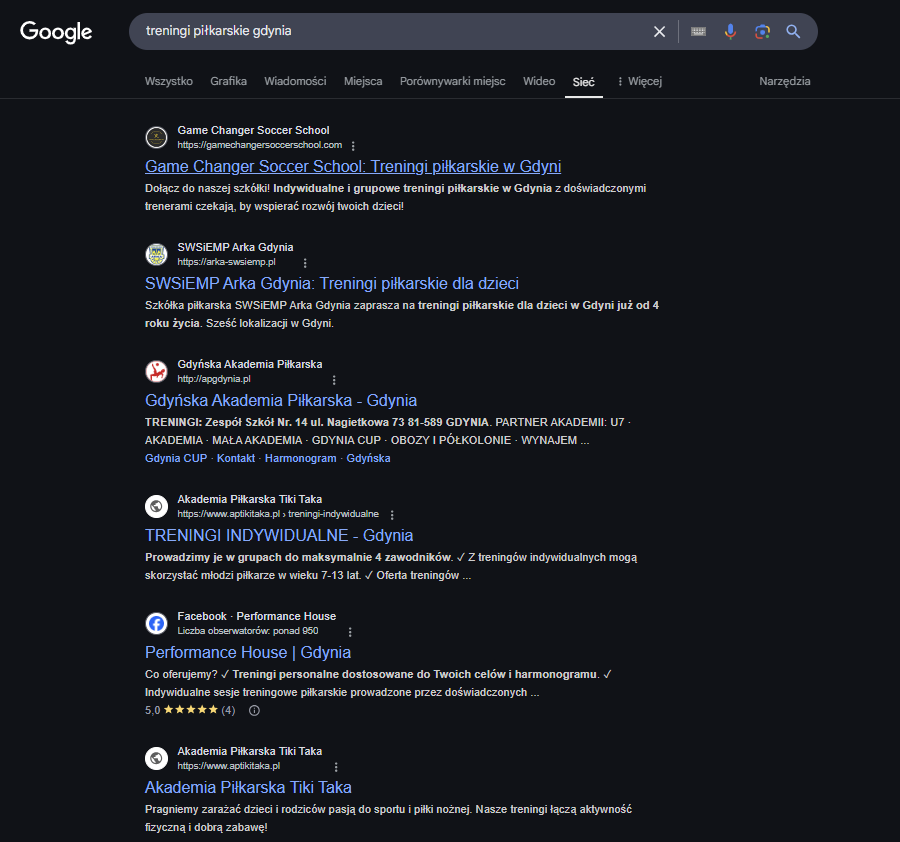Clear the search query with X icon
The width and height of the screenshot is (900, 842).
[x=659, y=32]
